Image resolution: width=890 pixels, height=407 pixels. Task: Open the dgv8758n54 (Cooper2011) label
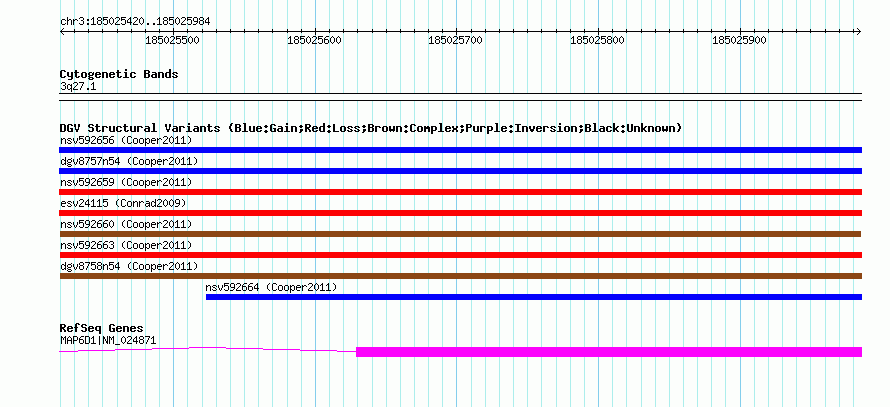tap(129, 266)
